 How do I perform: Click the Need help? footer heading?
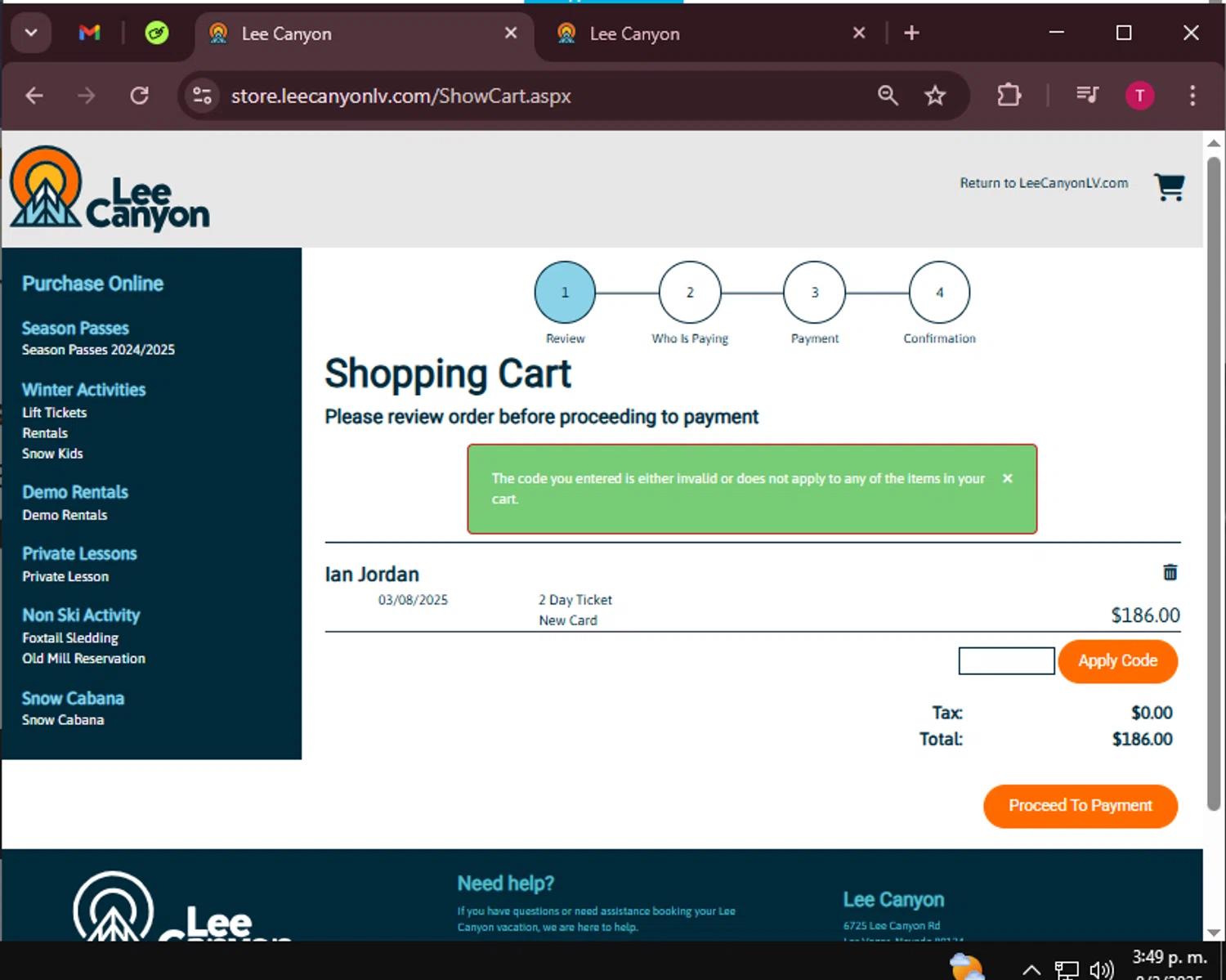(506, 884)
